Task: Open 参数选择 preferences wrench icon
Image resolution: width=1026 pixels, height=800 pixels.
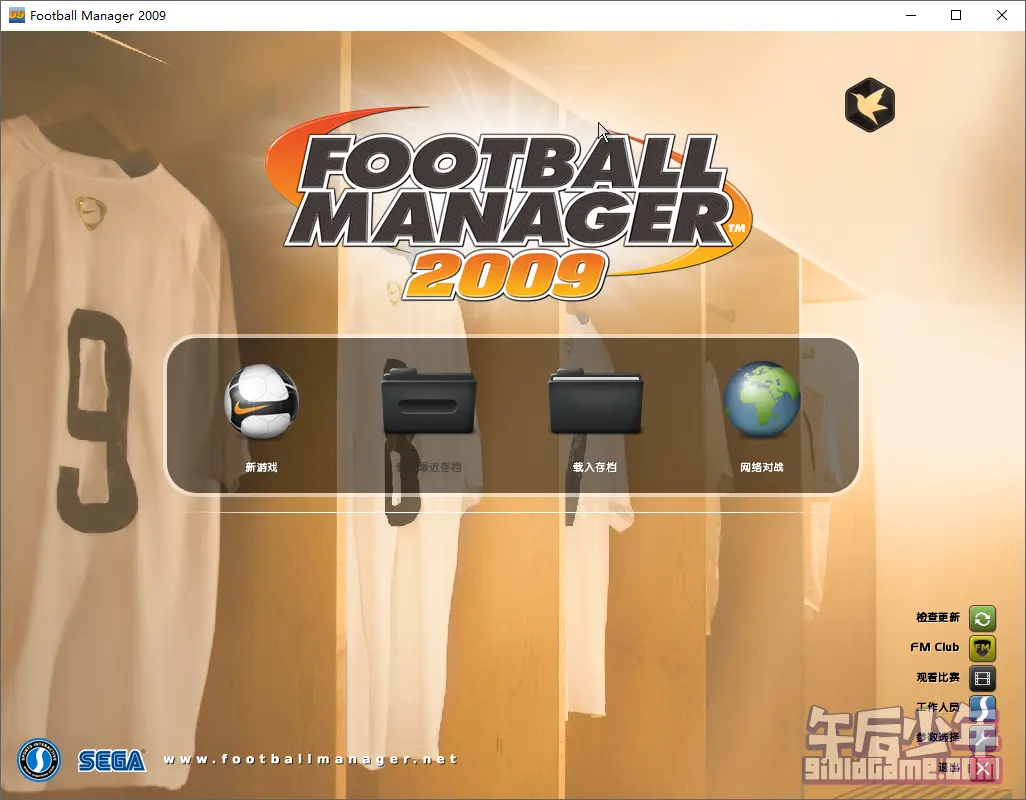Action: [982, 738]
